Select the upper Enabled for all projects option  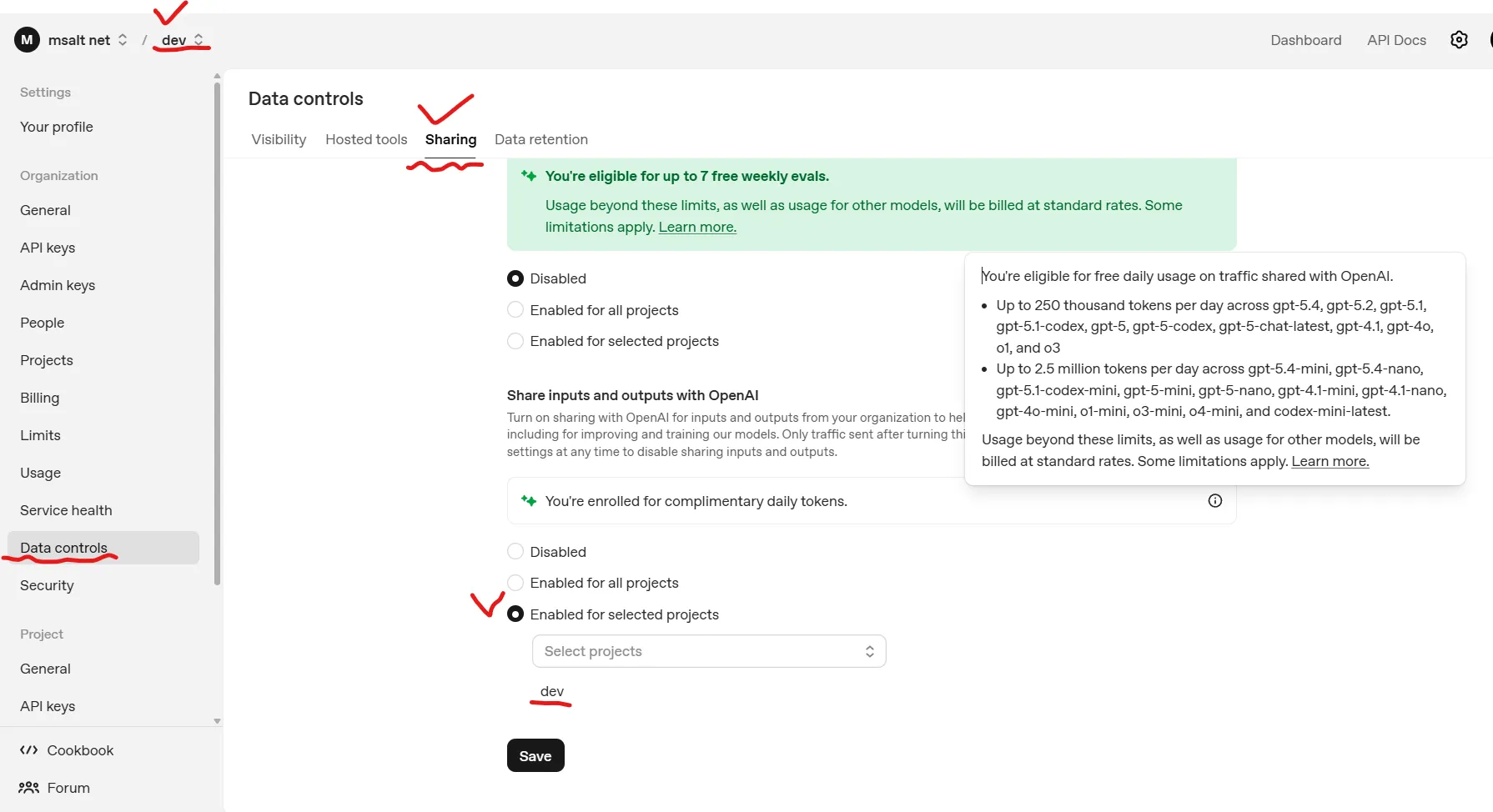point(515,310)
